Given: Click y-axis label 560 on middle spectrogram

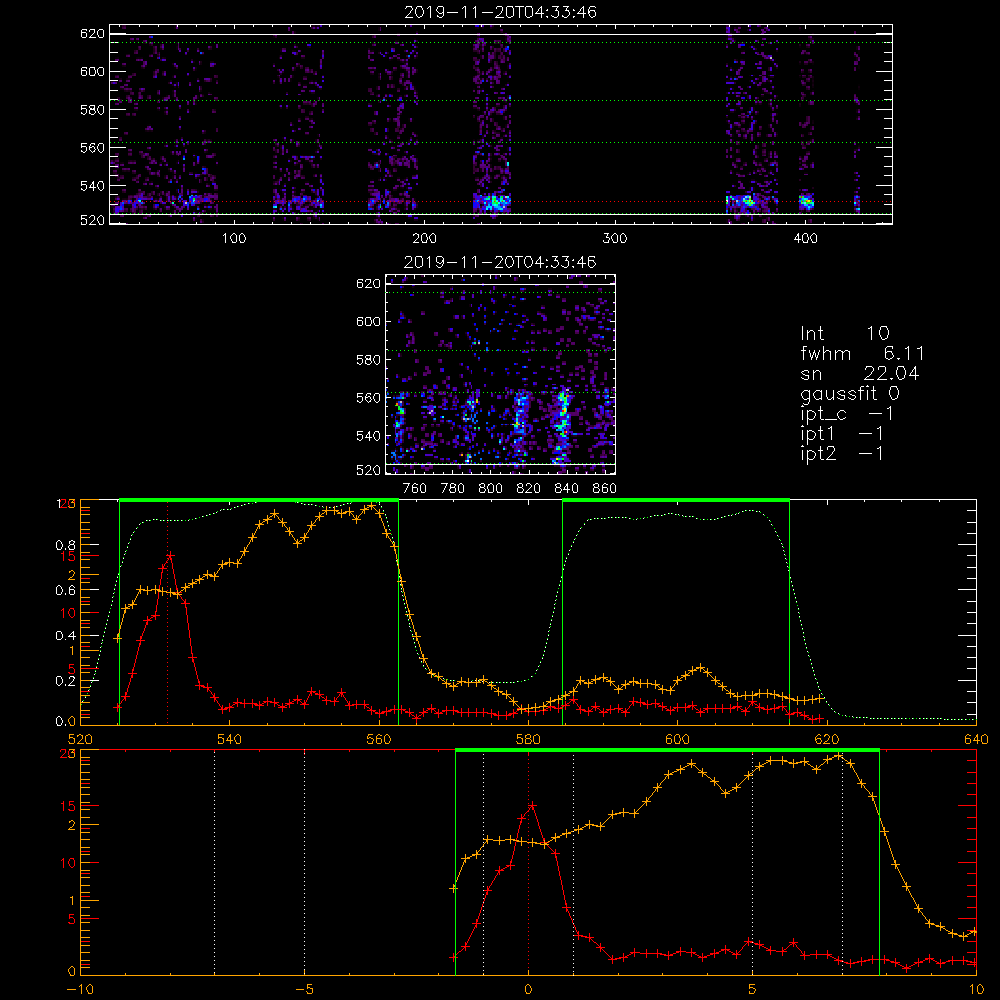Looking at the screenshot, I should [369, 398].
